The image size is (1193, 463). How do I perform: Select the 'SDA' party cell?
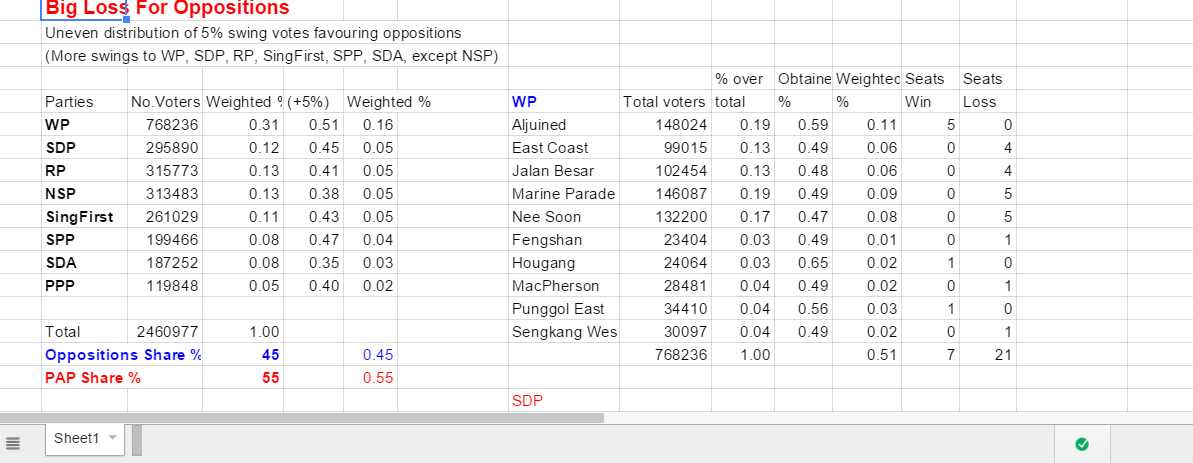tap(84, 262)
